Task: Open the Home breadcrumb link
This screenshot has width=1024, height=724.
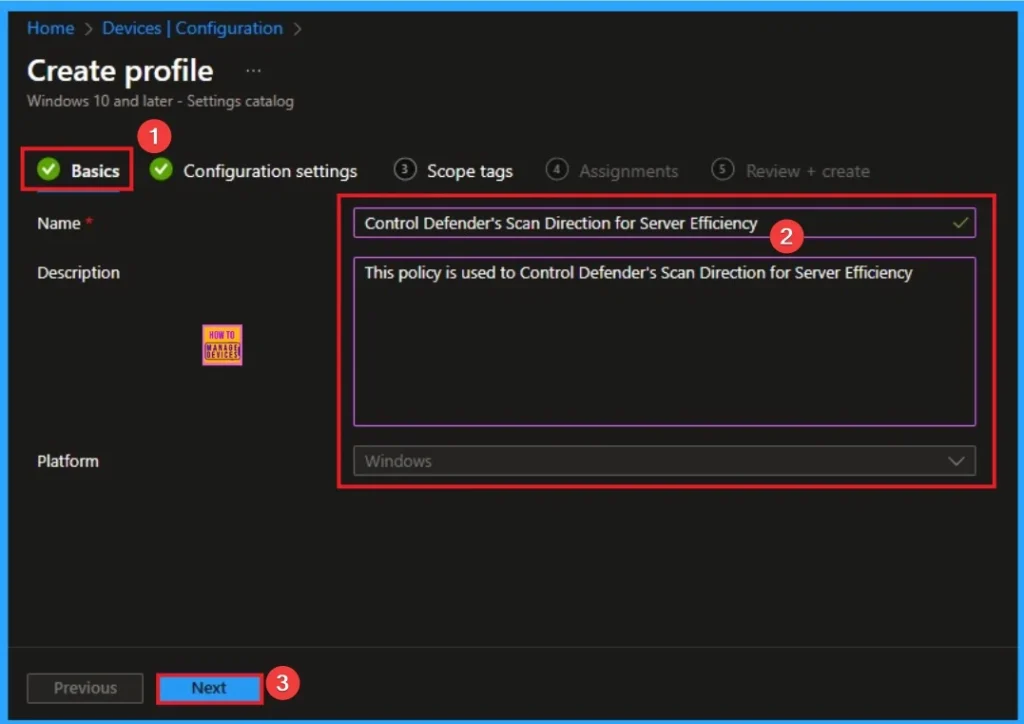Action: (50, 28)
